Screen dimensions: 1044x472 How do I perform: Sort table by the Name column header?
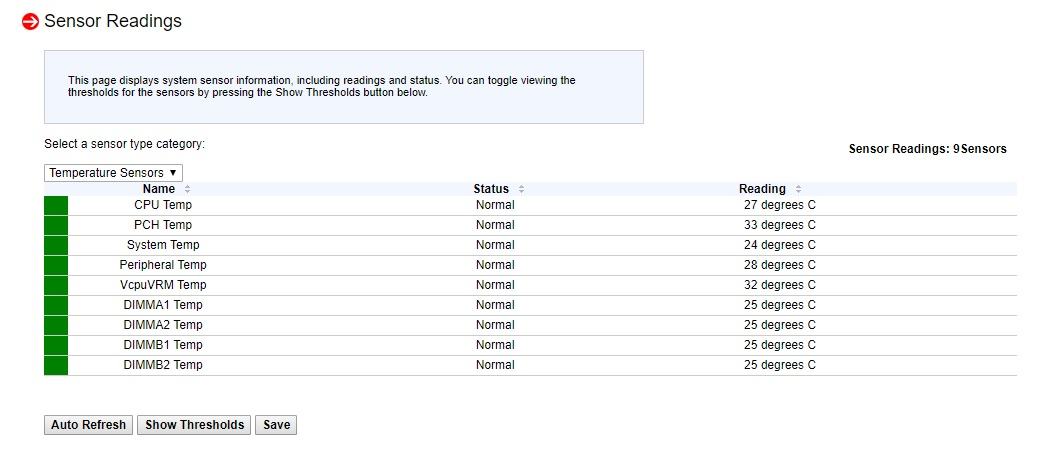(159, 189)
